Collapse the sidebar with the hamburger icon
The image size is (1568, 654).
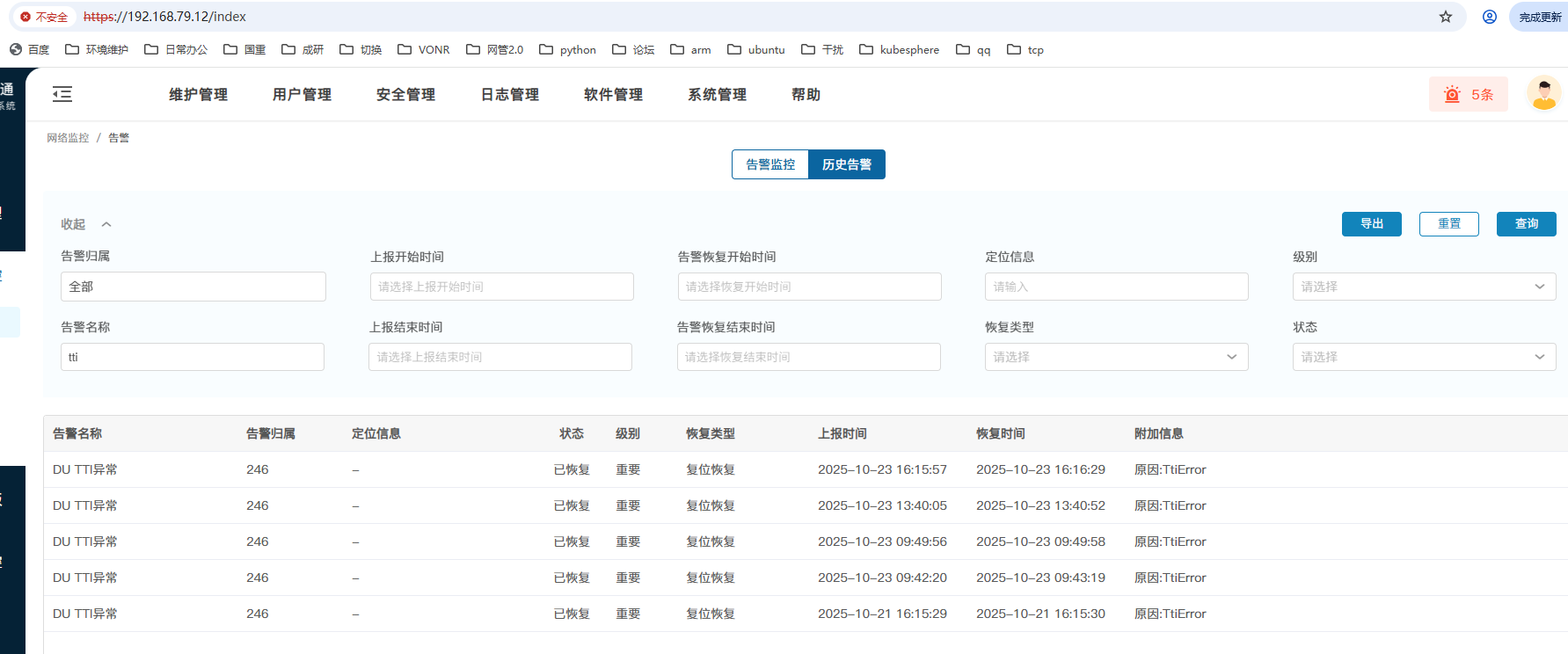[62, 94]
